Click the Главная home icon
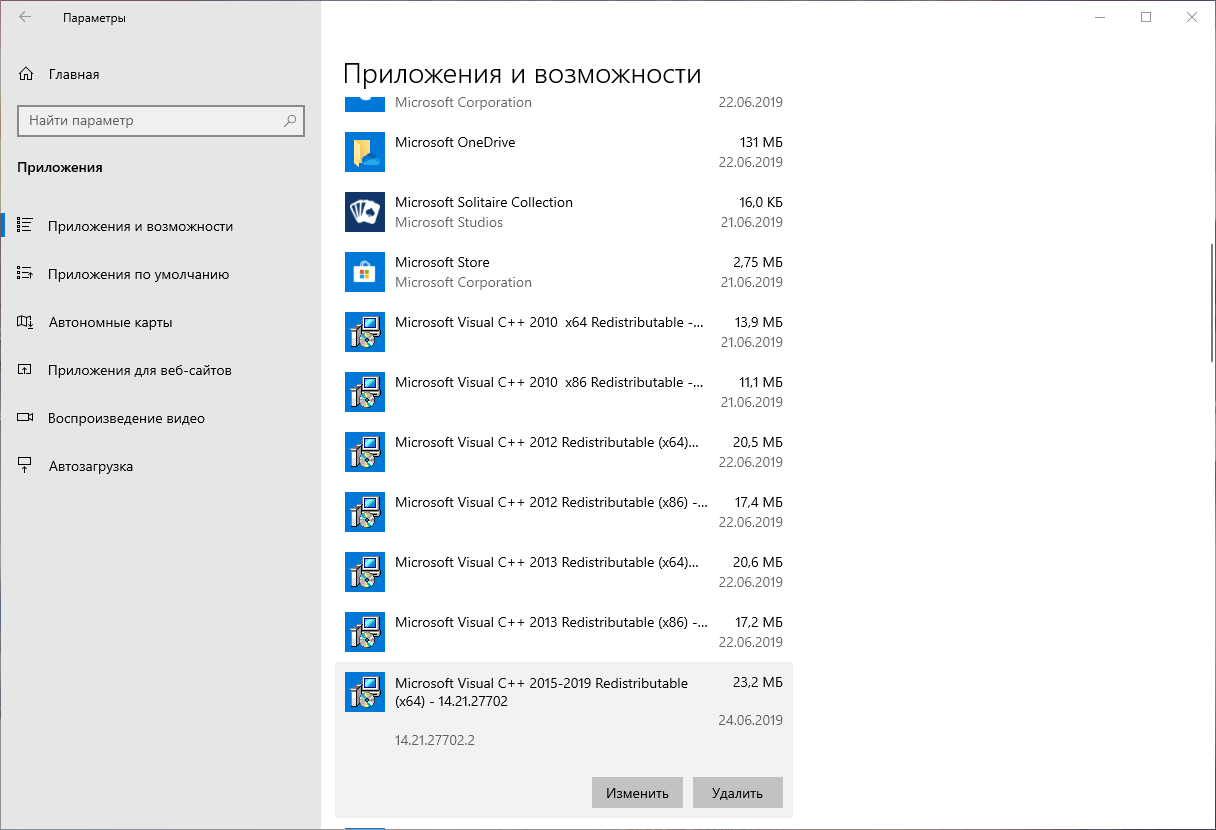 [27, 73]
